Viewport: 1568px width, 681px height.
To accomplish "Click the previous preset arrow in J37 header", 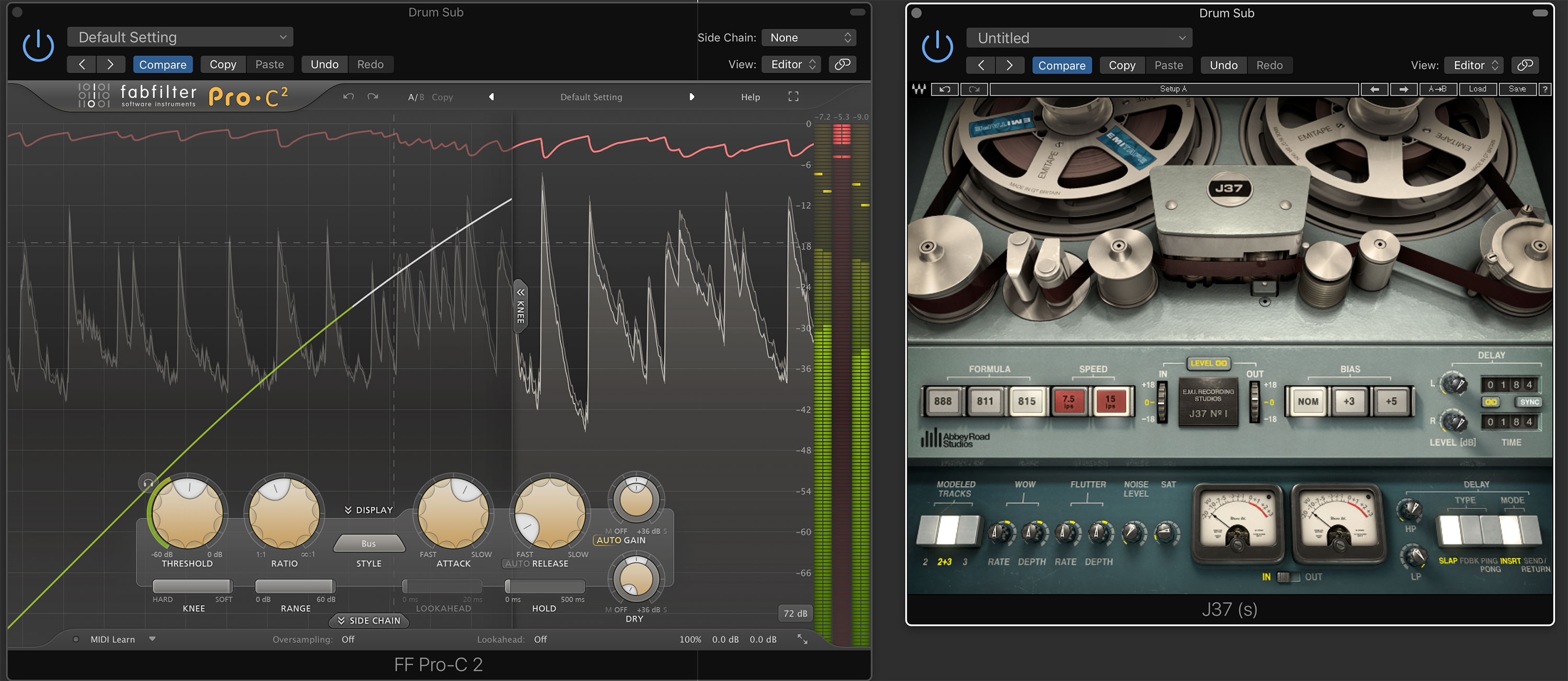I will pos(981,64).
